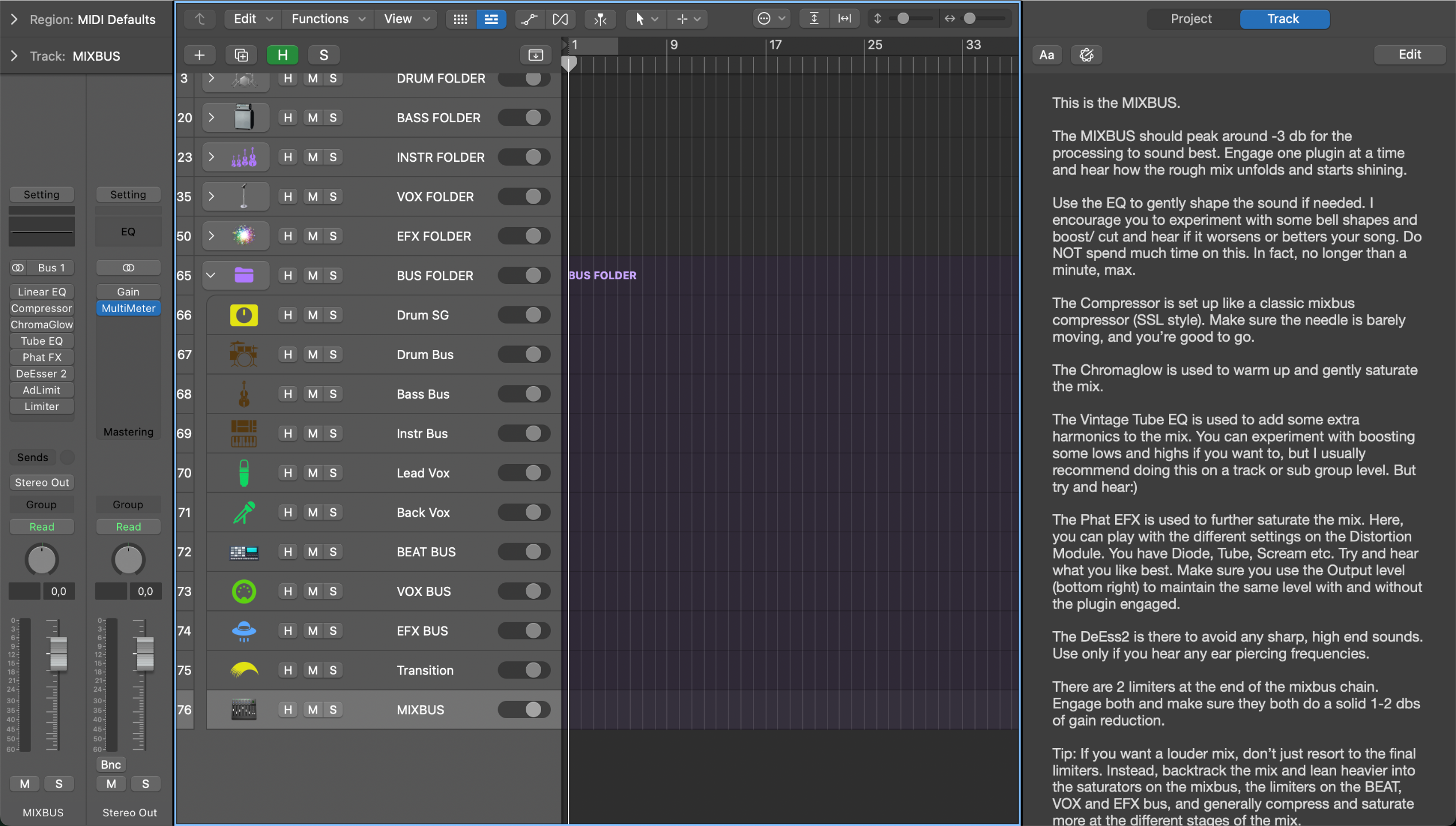Viewport: 1456px width, 826px height.
Task: Click the Edit button in notes panel
Action: 1409,54
